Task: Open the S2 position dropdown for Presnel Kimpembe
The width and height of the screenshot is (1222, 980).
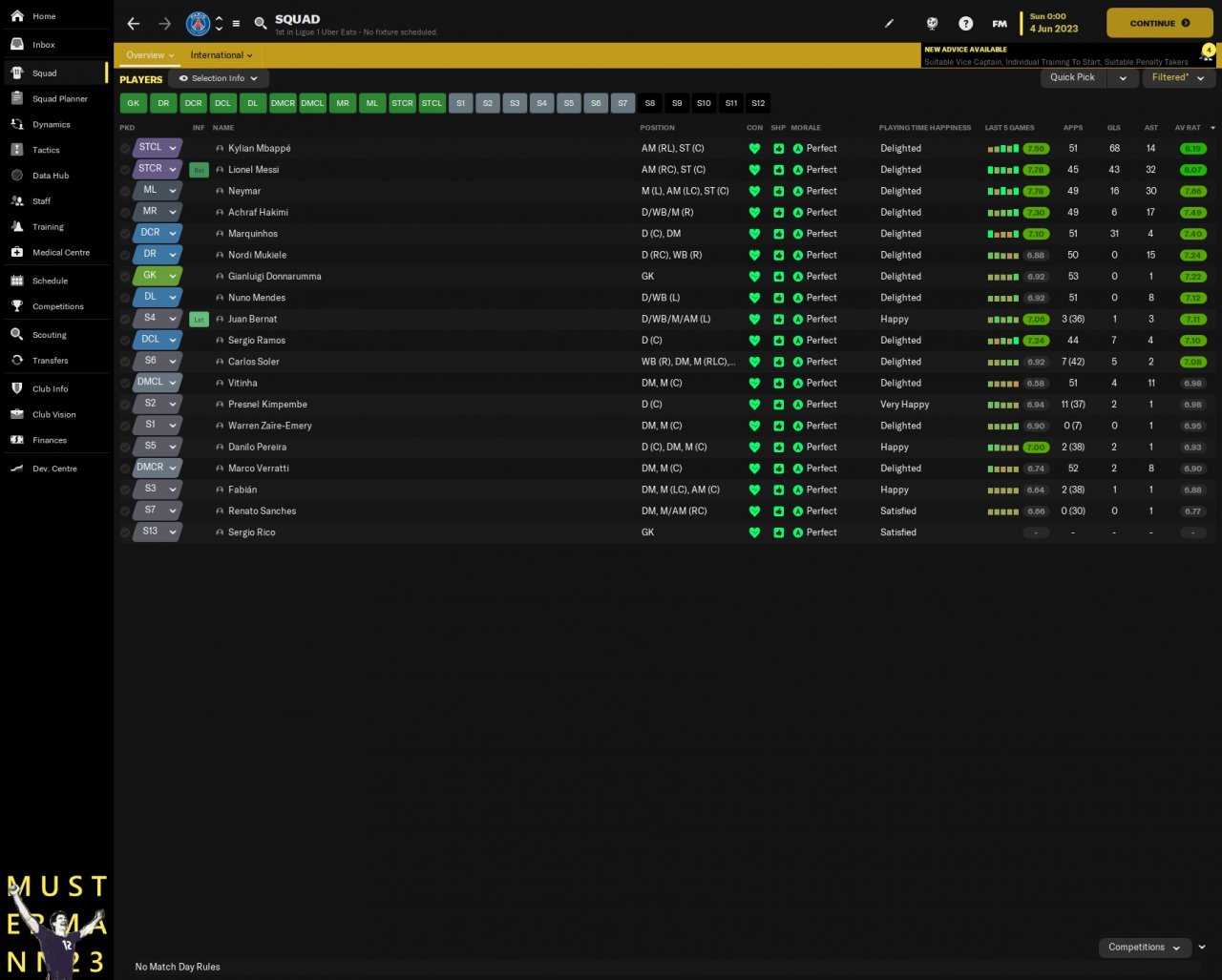Action: pyautogui.click(x=158, y=405)
